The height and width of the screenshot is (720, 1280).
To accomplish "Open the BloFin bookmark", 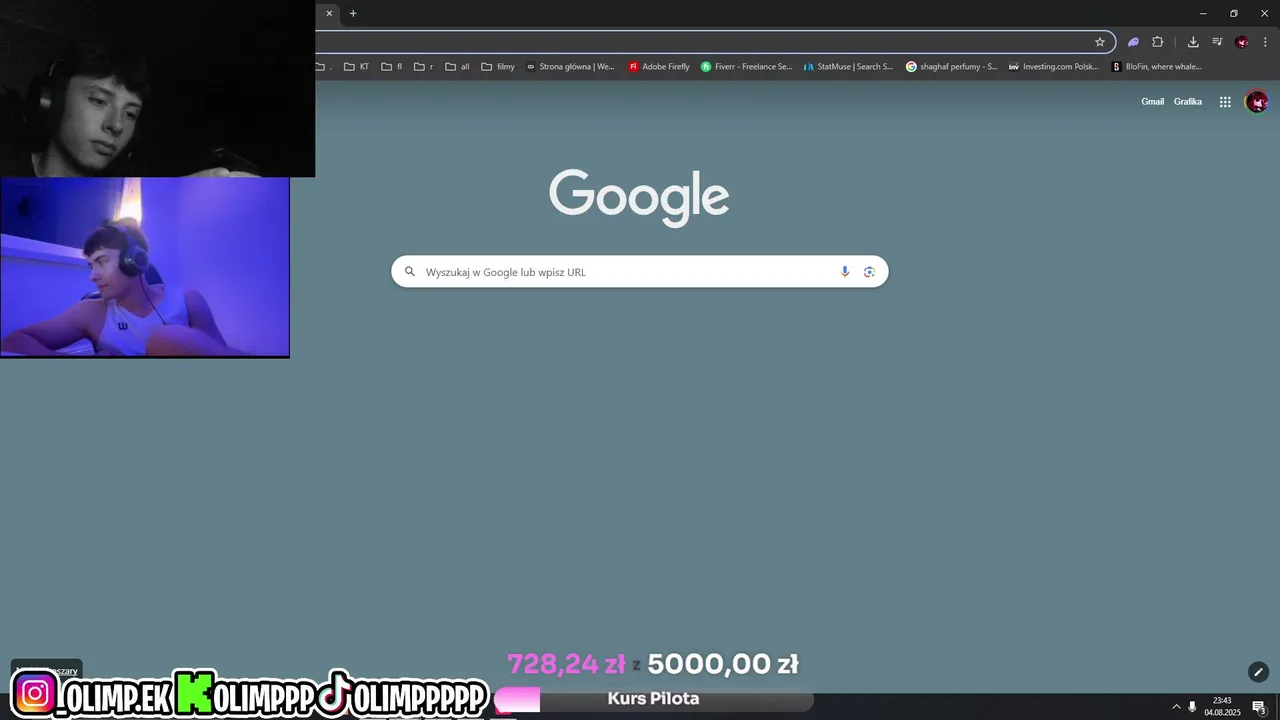I will (x=1157, y=67).
